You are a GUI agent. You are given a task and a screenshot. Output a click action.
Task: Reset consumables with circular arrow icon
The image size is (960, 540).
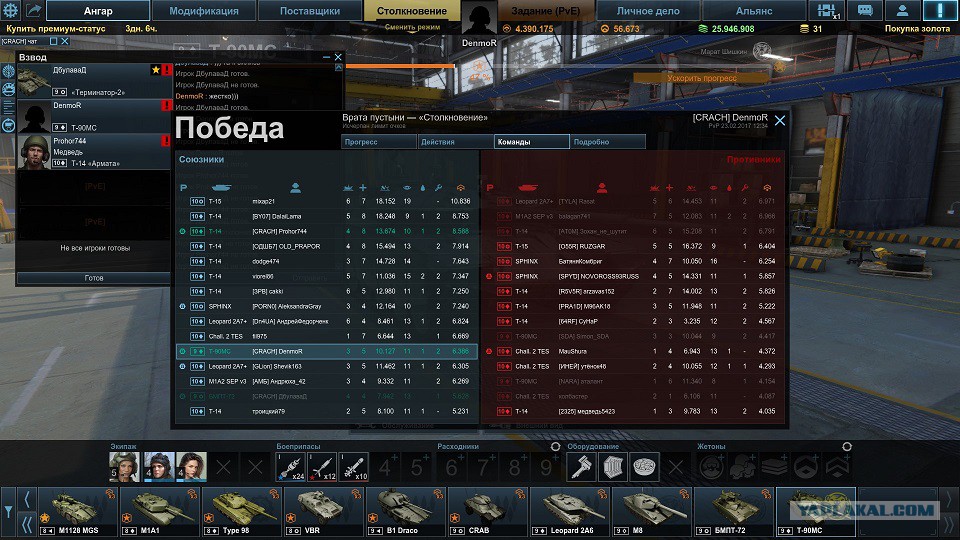[555, 446]
